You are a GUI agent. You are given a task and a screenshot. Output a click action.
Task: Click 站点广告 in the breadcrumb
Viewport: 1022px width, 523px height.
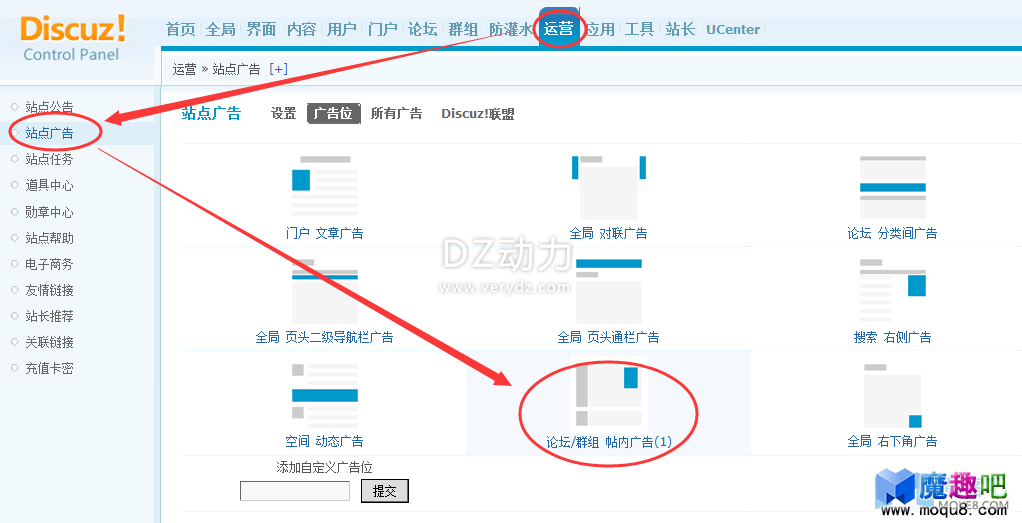click(236, 69)
